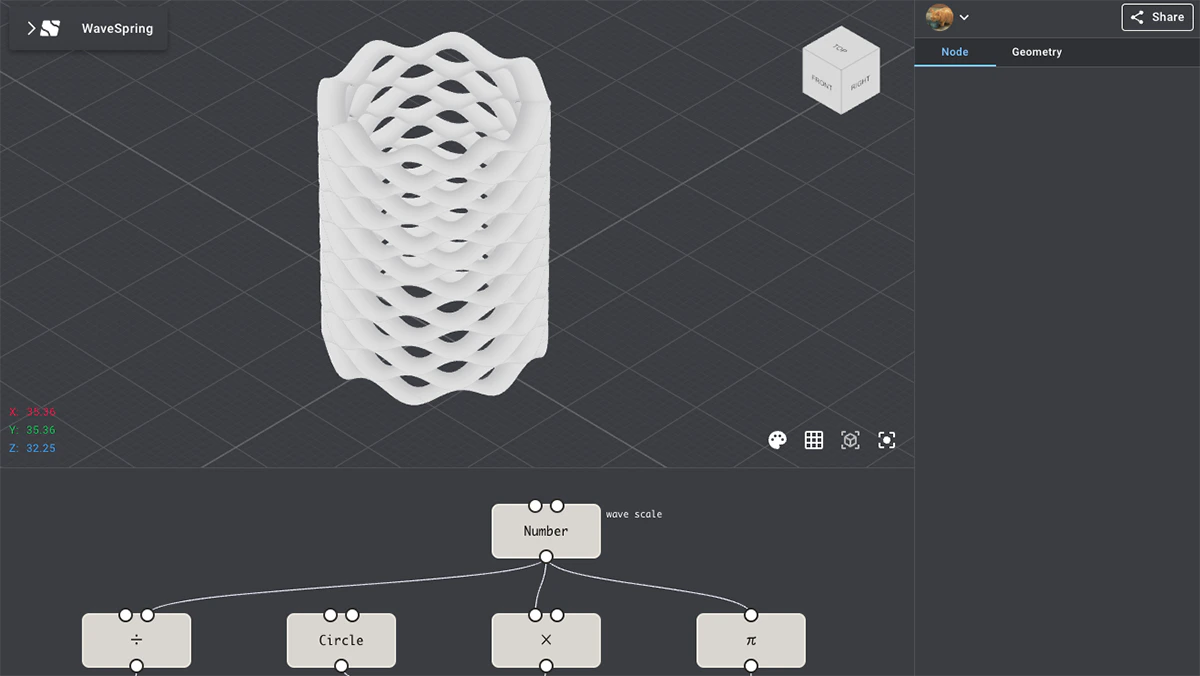
Task: Click the Number node output port
Action: (x=546, y=557)
